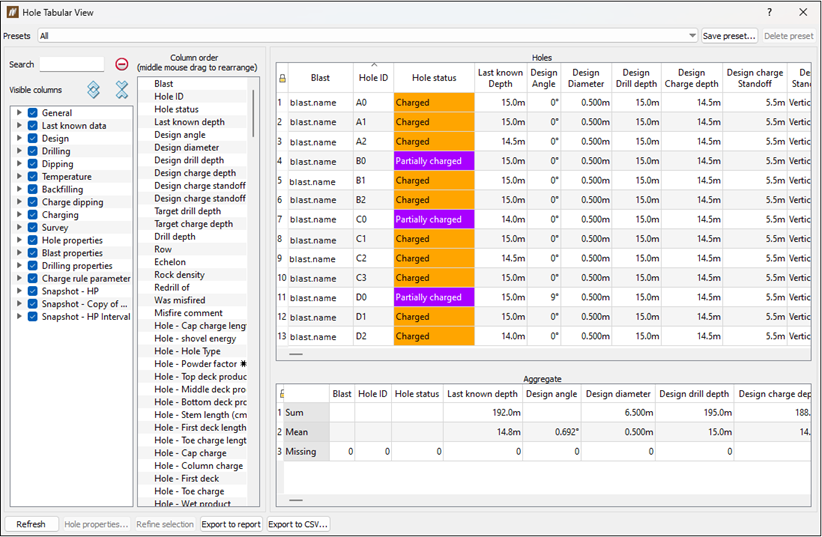The width and height of the screenshot is (822, 537).
Task: Select the Design Diameter column header
Action: click(x=586, y=78)
